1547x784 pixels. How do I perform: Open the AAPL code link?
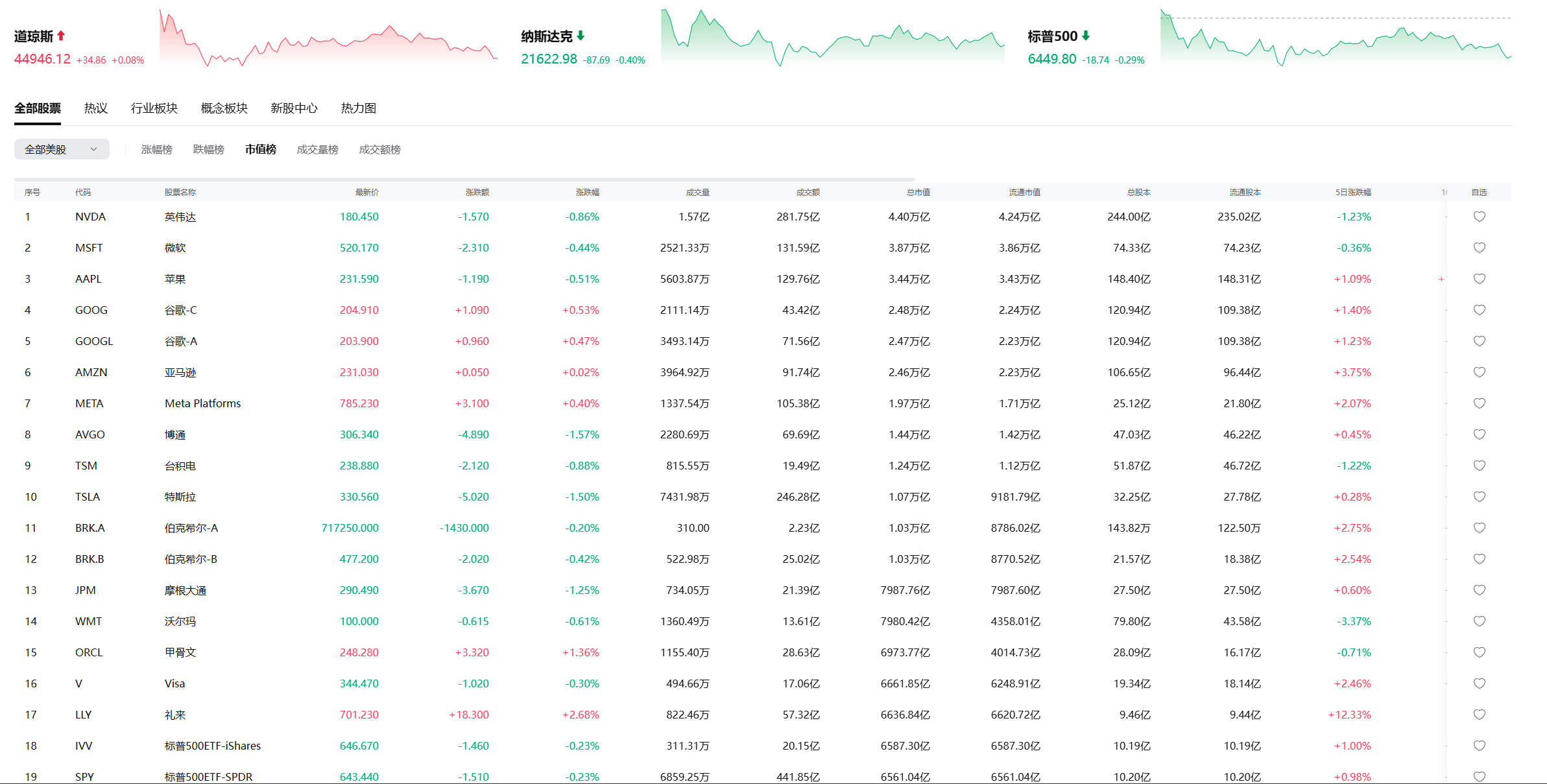(88, 279)
